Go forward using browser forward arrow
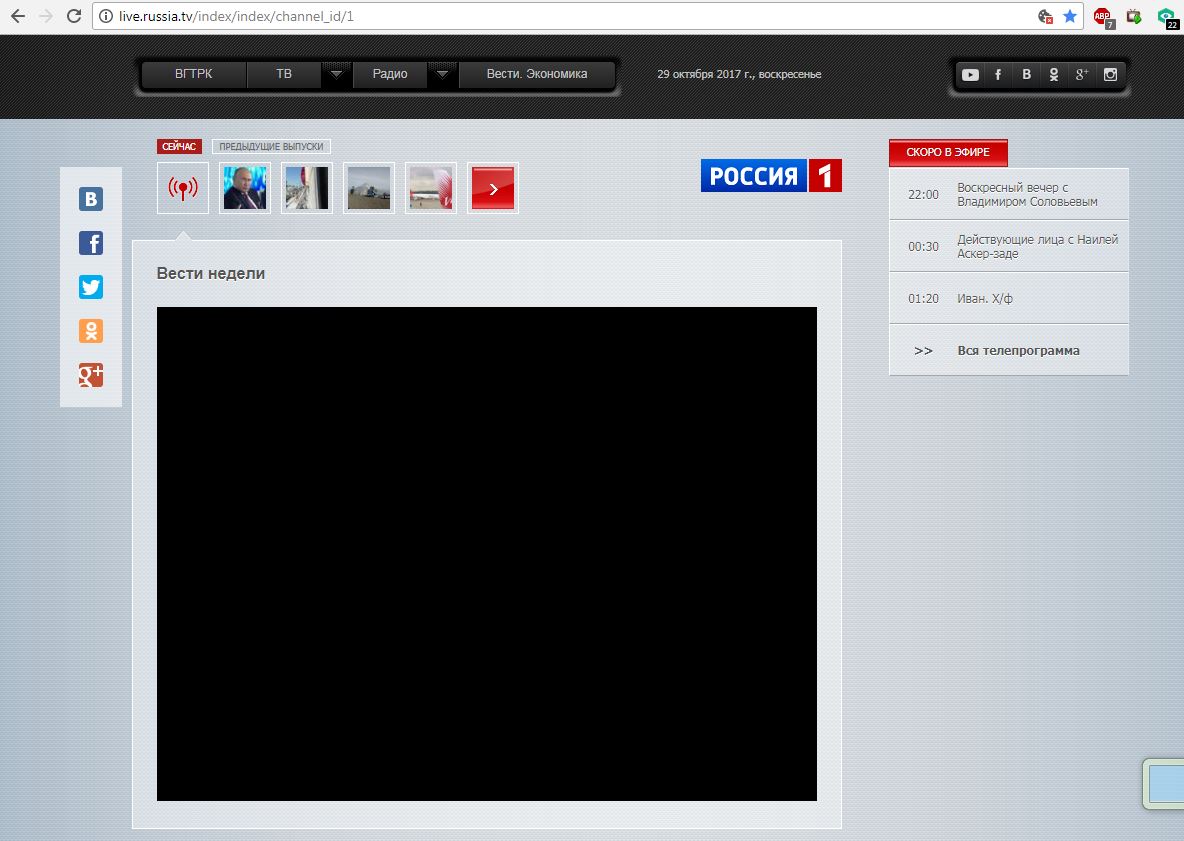The image size is (1184, 841). coord(46,16)
